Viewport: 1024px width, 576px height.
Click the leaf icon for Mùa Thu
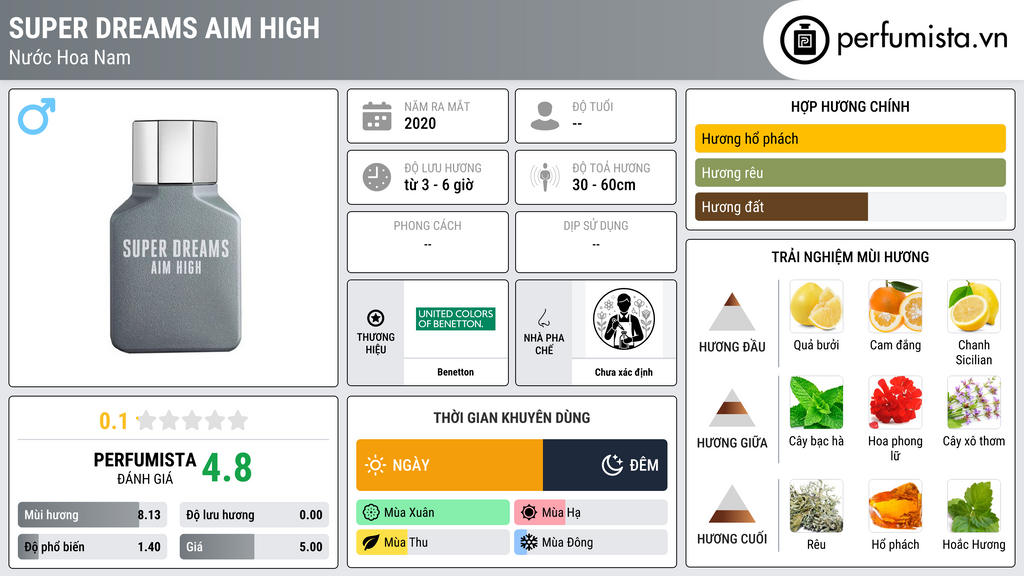tap(371, 543)
